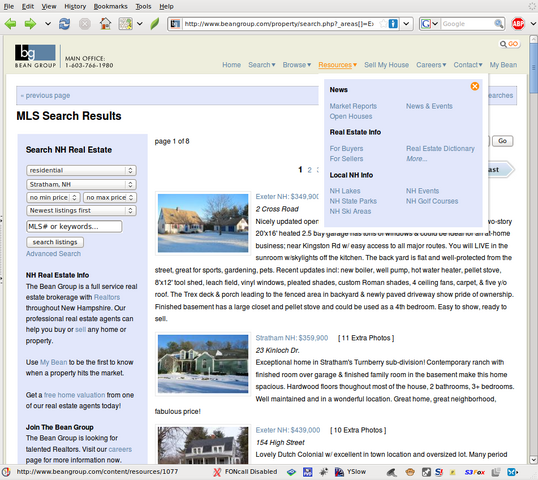Screen dimensions: 538x480
Task: Open the Adblock Plus ABP icon
Action: point(518,24)
